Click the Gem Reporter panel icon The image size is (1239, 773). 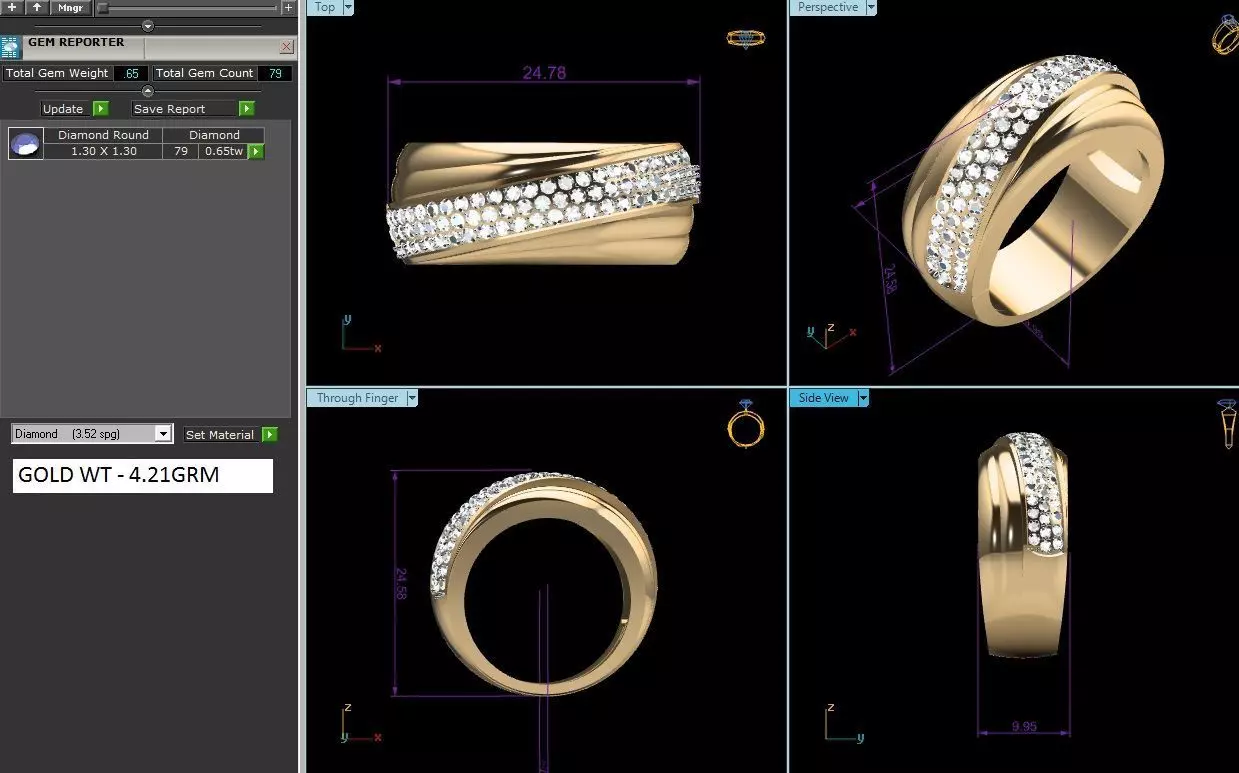pyautogui.click(x=11, y=47)
